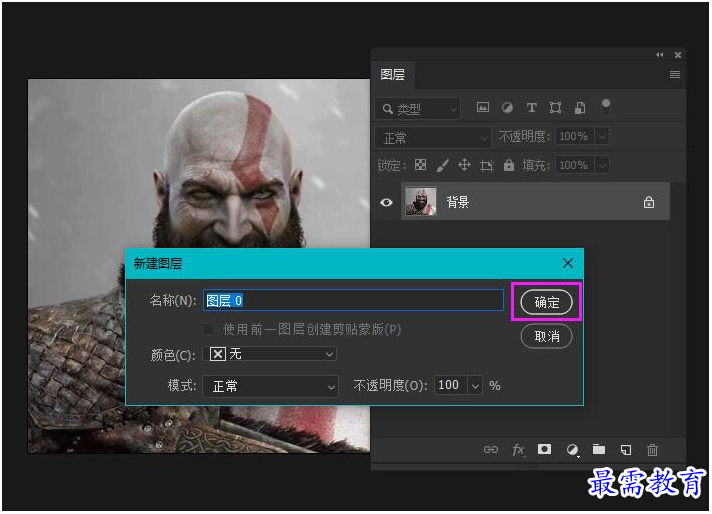Create a new group folder
Screen dimensions: 712x514
coord(599,450)
